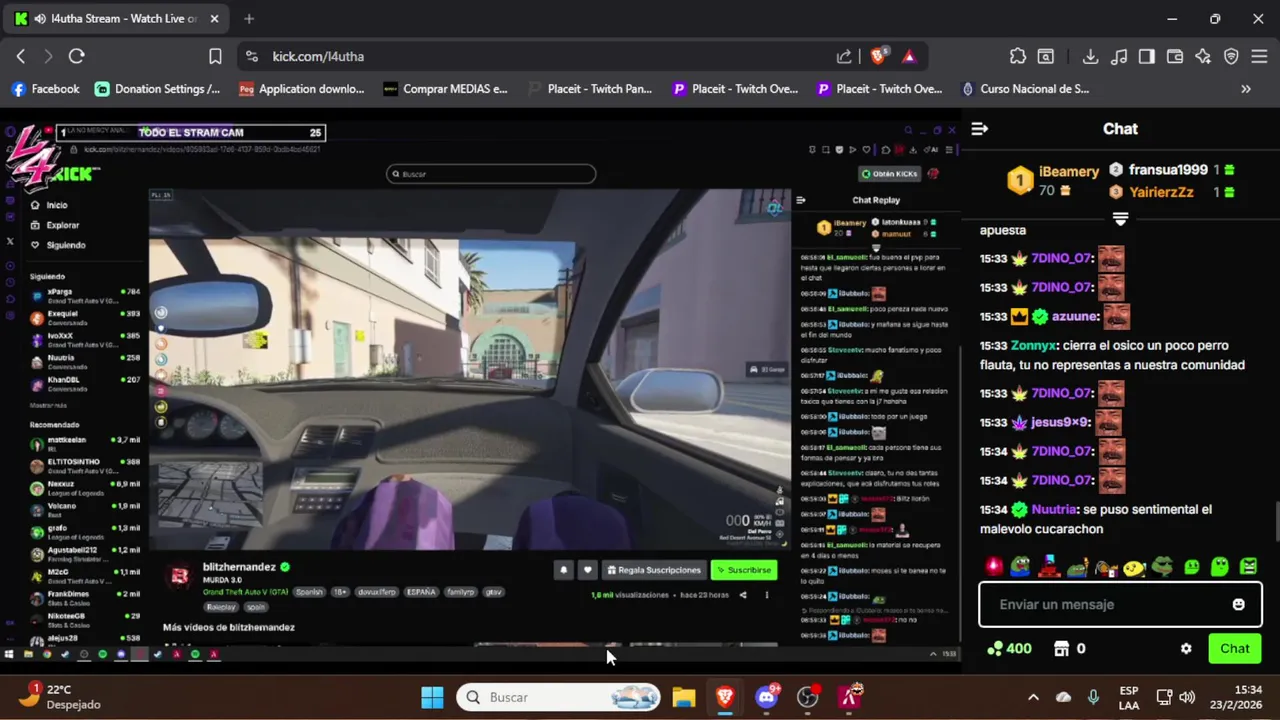
Task: Open Comprar MEDIAS bookmark
Action: 446,89
